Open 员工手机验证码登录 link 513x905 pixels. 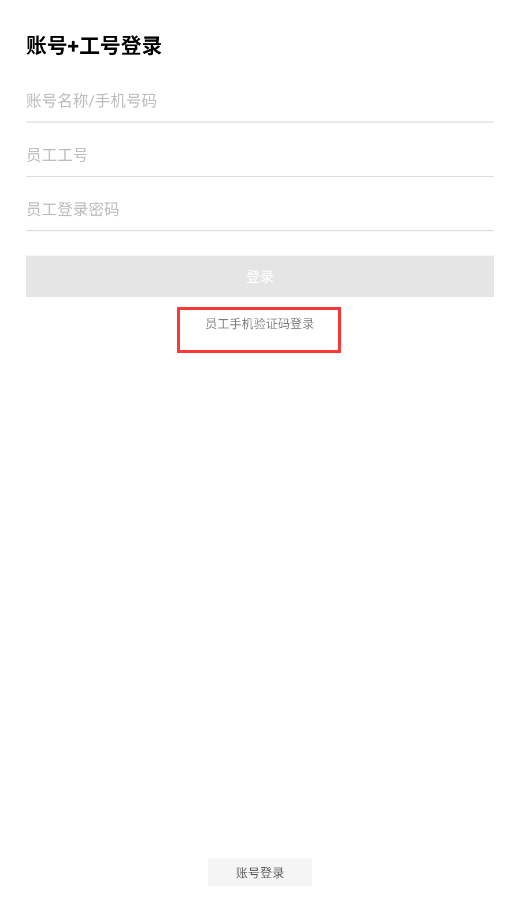[x=260, y=324]
